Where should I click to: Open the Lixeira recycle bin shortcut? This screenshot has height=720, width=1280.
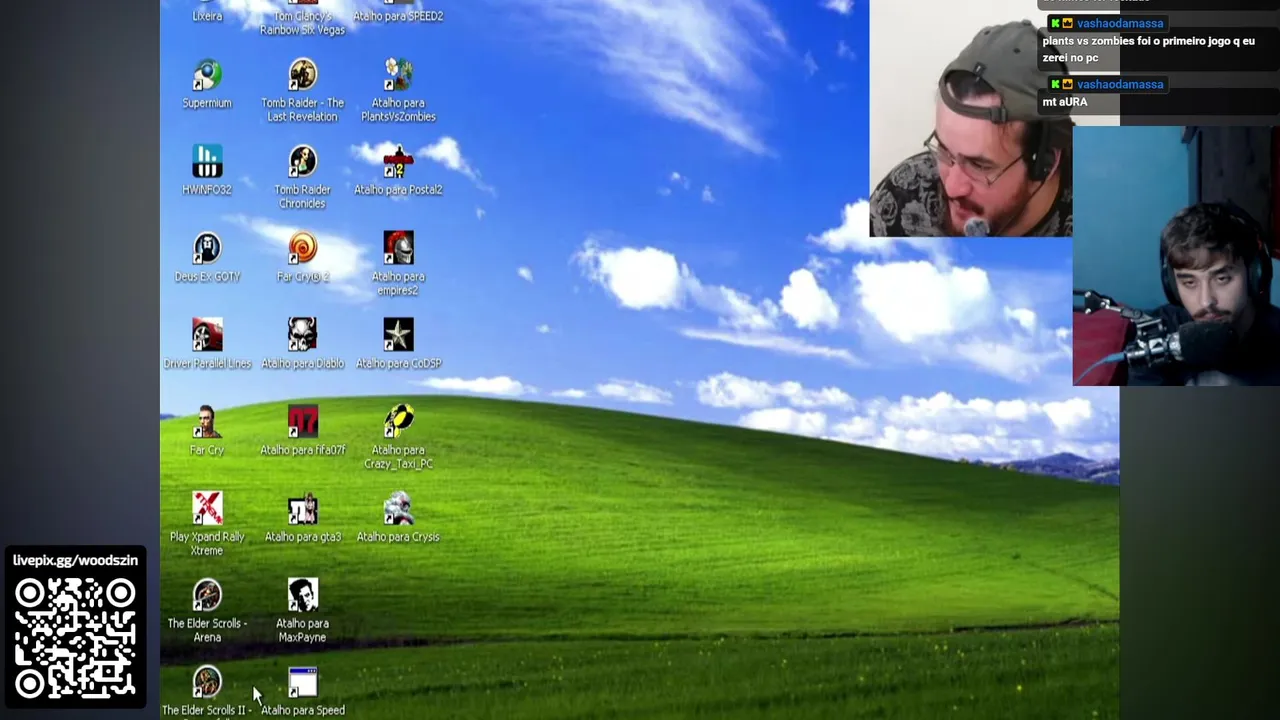click(207, 12)
